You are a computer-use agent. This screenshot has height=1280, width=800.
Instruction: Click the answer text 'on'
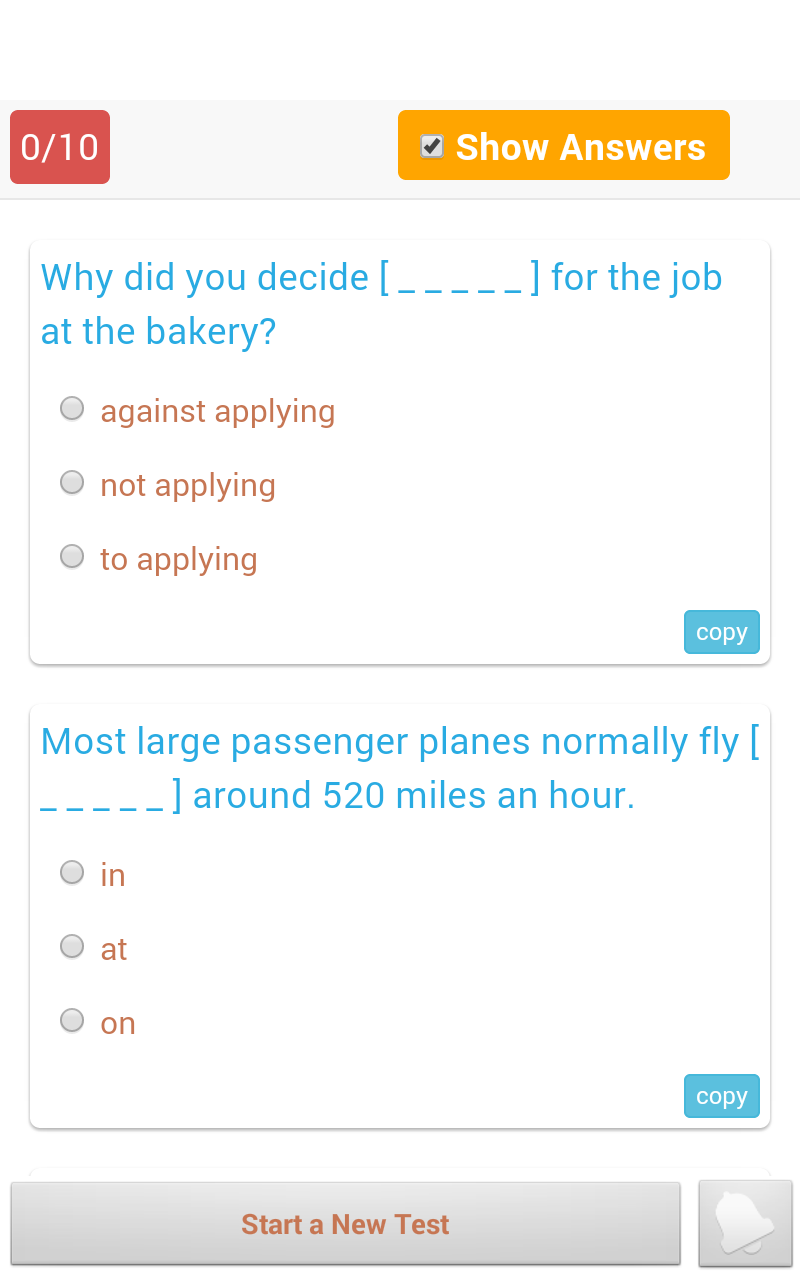click(117, 1023)
